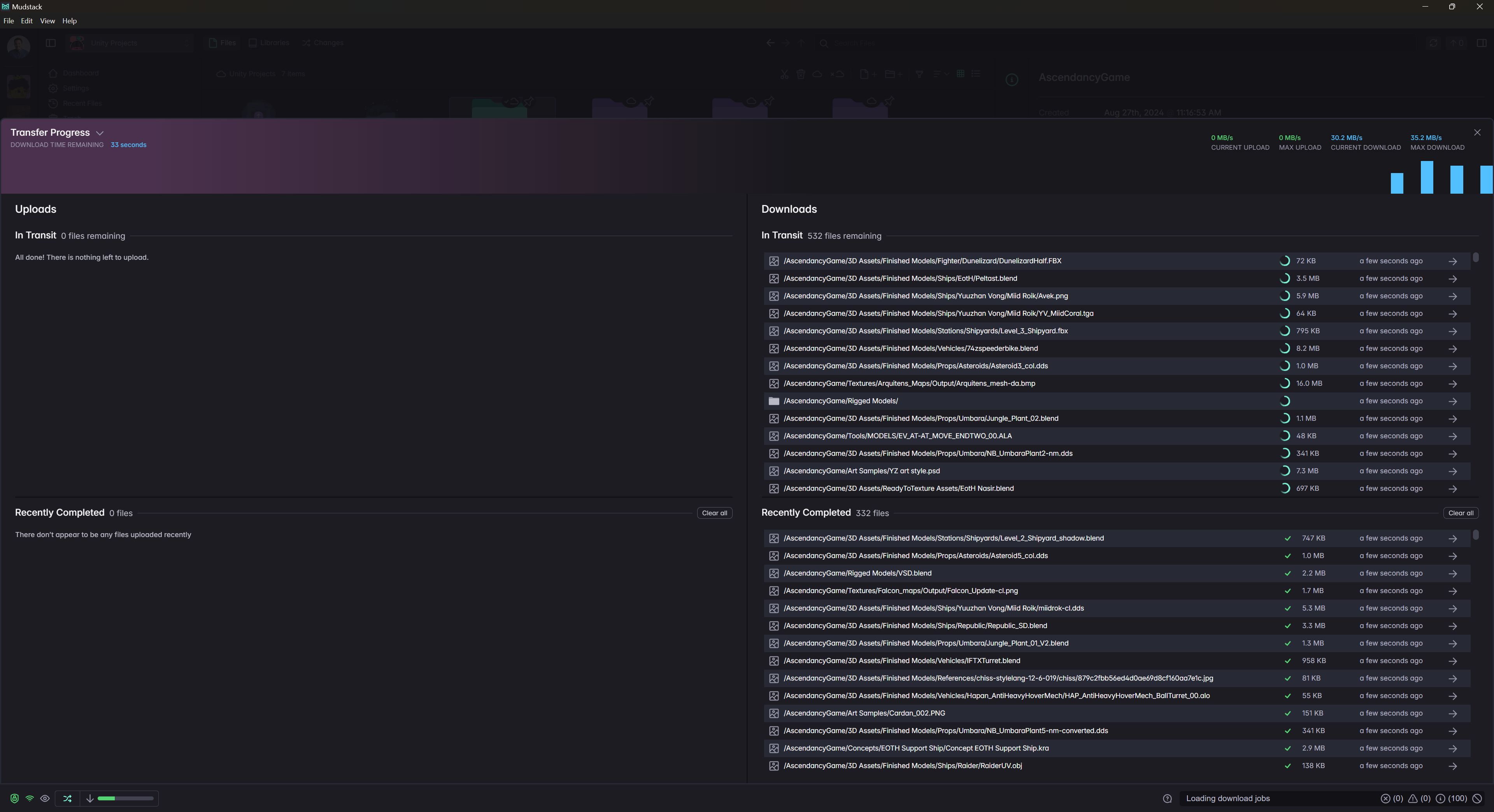Go to Cardan_002.PNG via its row arrow
The width and height of the screenshot is (1494, 812).
click(1452, 714)
